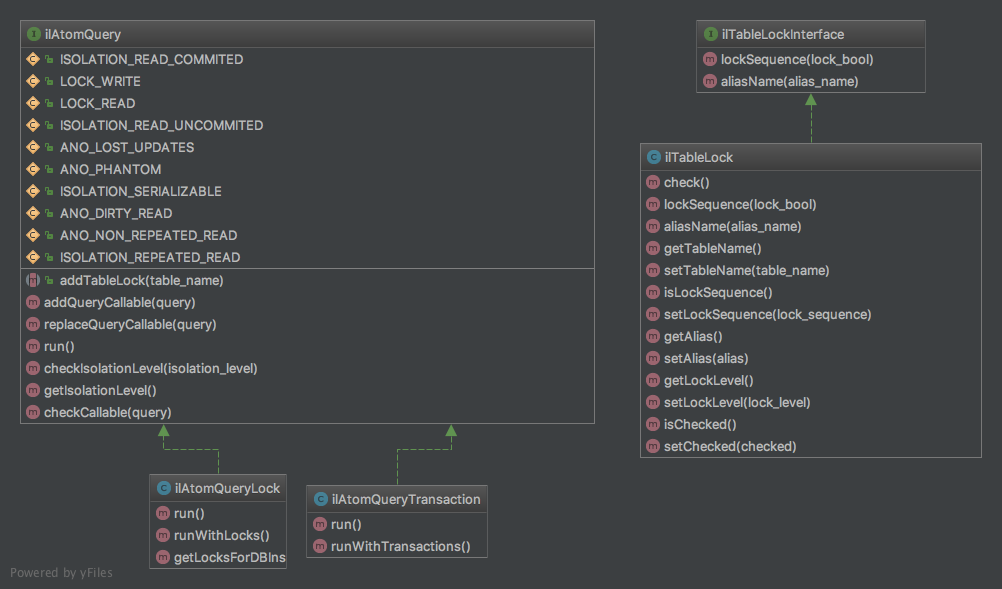Click the ilTableLock class icon
This screenshot has width=1002, height=589.
[653, 157]
